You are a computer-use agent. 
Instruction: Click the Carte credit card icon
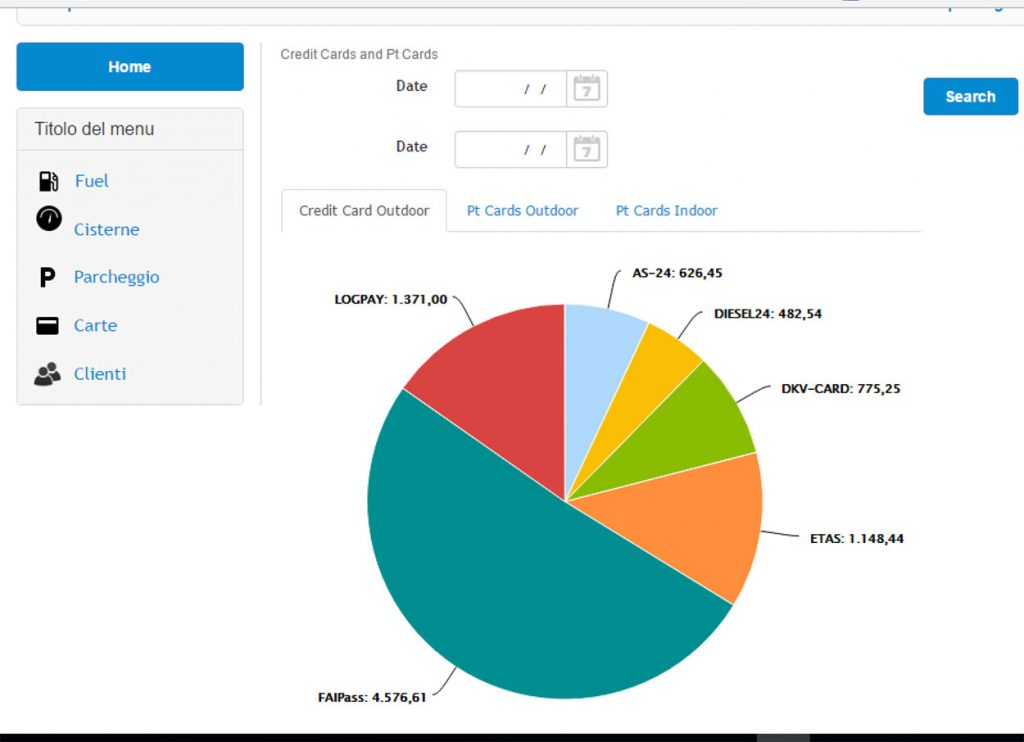(47, 325)
